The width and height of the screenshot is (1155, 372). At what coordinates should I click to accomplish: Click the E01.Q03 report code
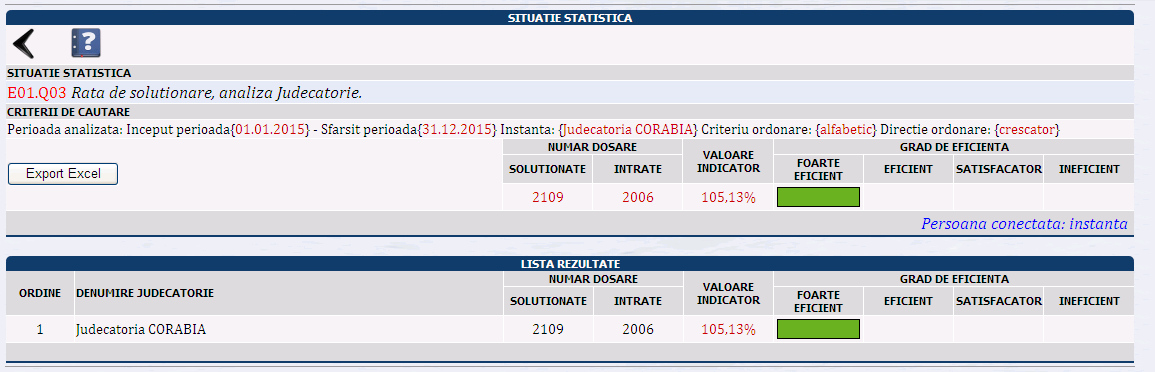[37, 93]
